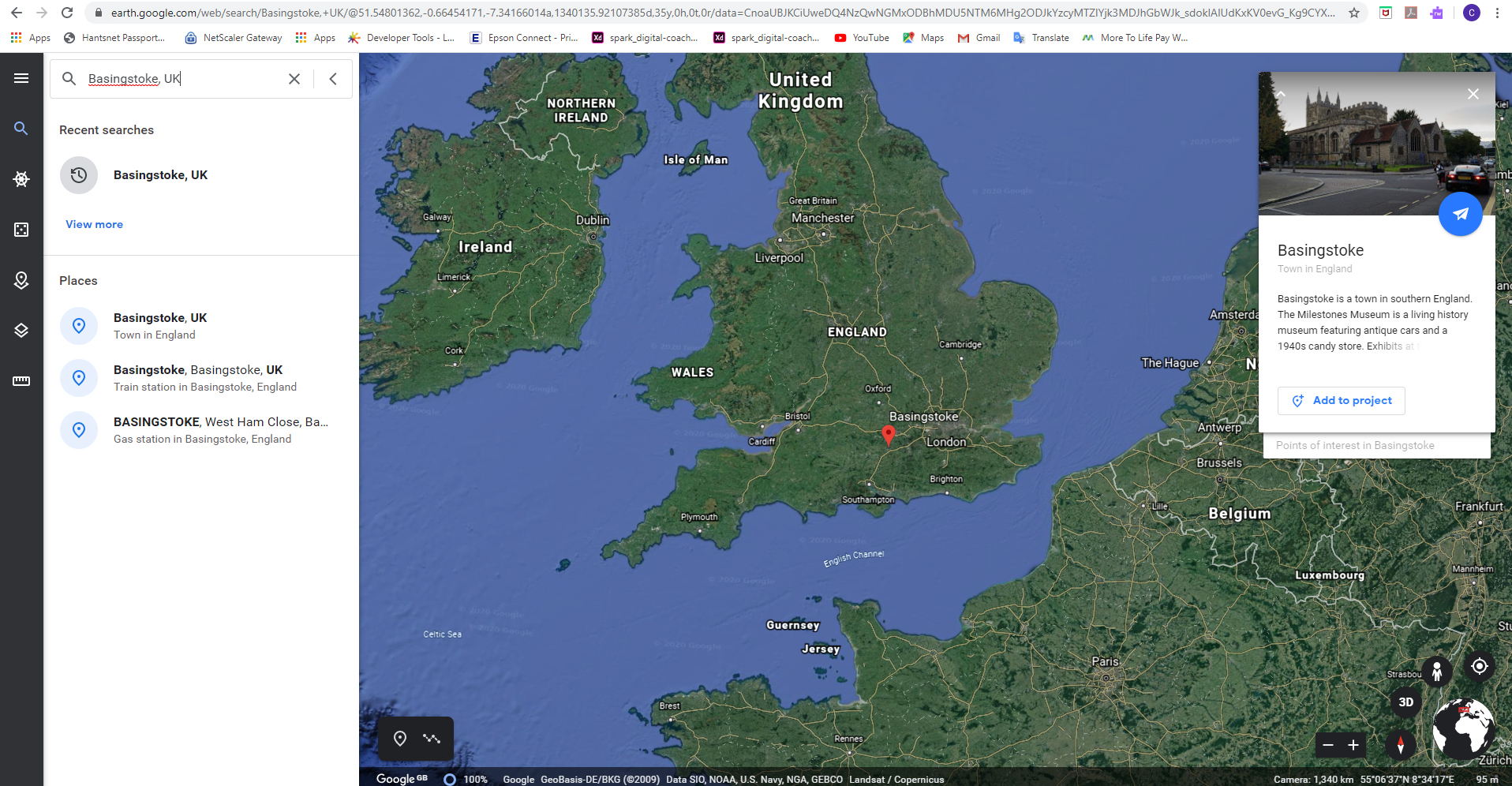Click the I'm Feeling Lucky dice icon
This screenshot has height=786, width=1512.
coord(21,230)
